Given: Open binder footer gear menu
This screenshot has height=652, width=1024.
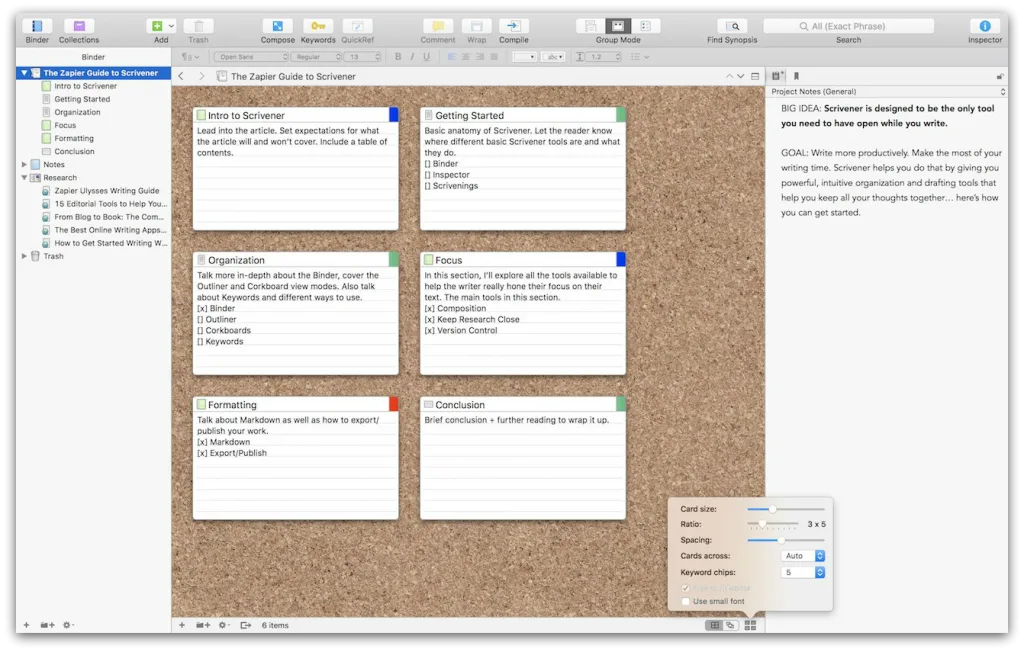Looking at the screenshot, I should 68,625.
